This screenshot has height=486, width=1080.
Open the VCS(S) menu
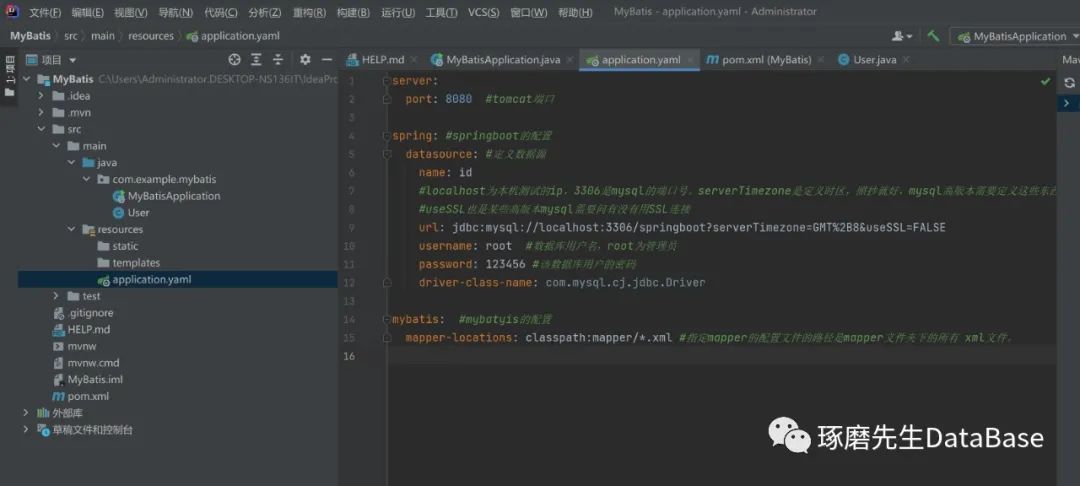[x=484, y=12]
